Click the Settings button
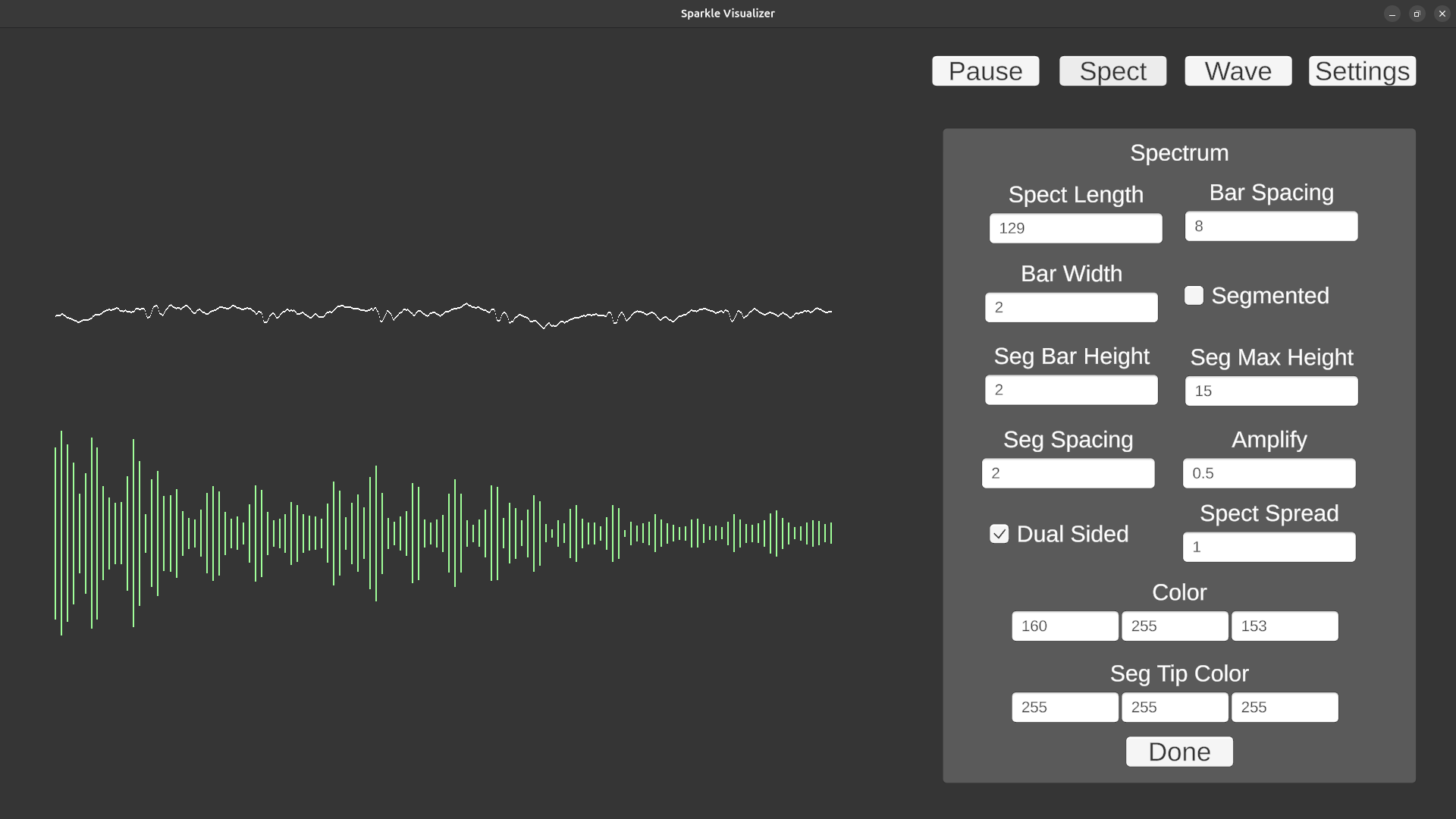Screen dimensions: 1456x819 (1362, 71)
